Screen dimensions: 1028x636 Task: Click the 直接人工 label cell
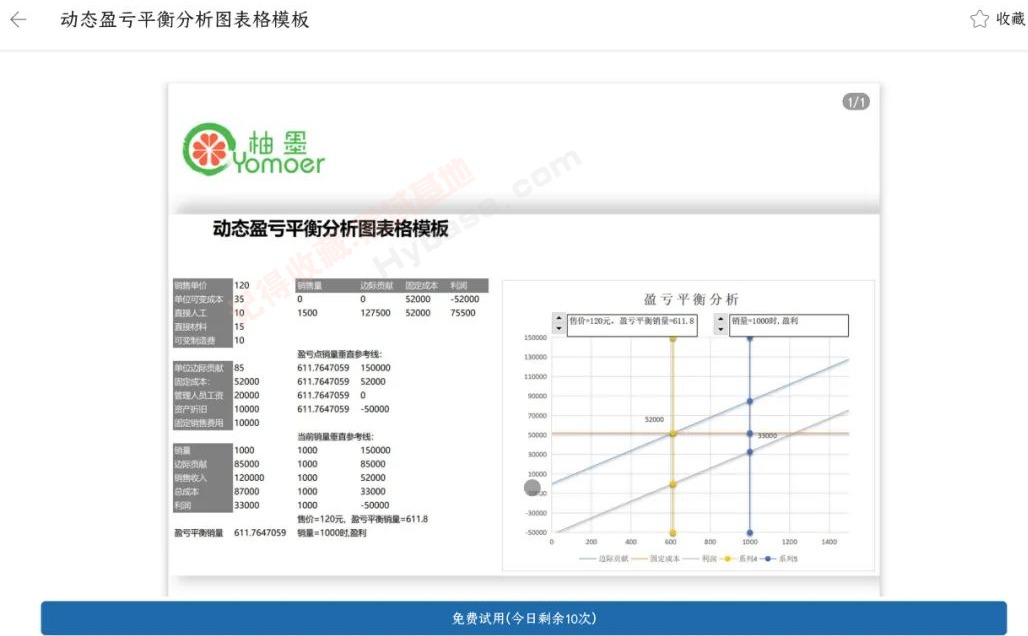point(203,313)
